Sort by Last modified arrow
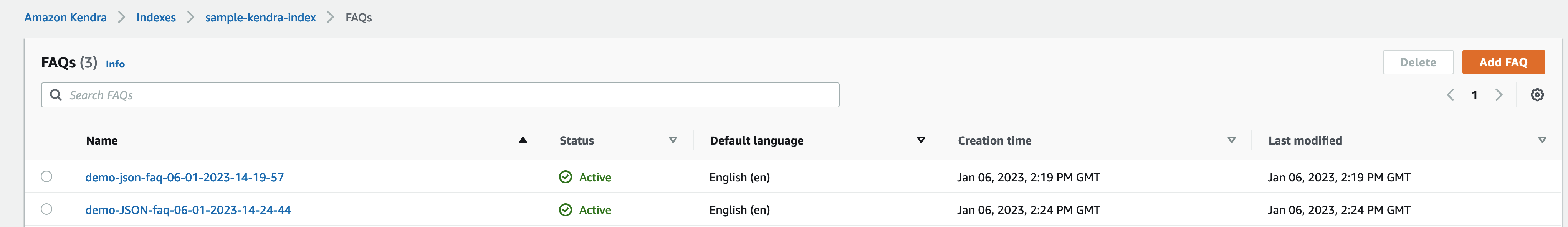This screenshot has height=227, width=1568. click(x=1542, y=141)
